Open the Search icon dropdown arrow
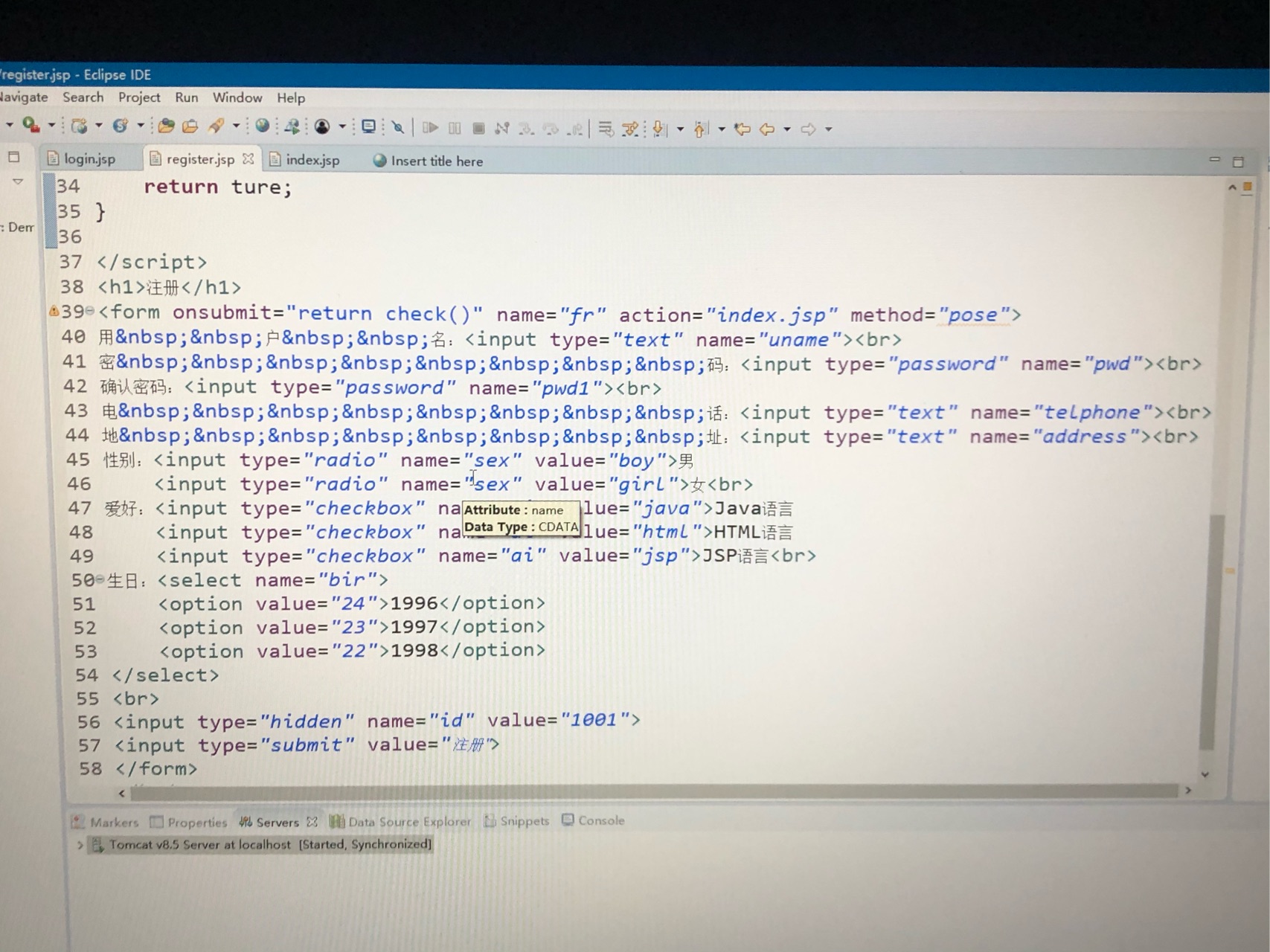The image size is (1270, 952). click(x=236, y=126)
